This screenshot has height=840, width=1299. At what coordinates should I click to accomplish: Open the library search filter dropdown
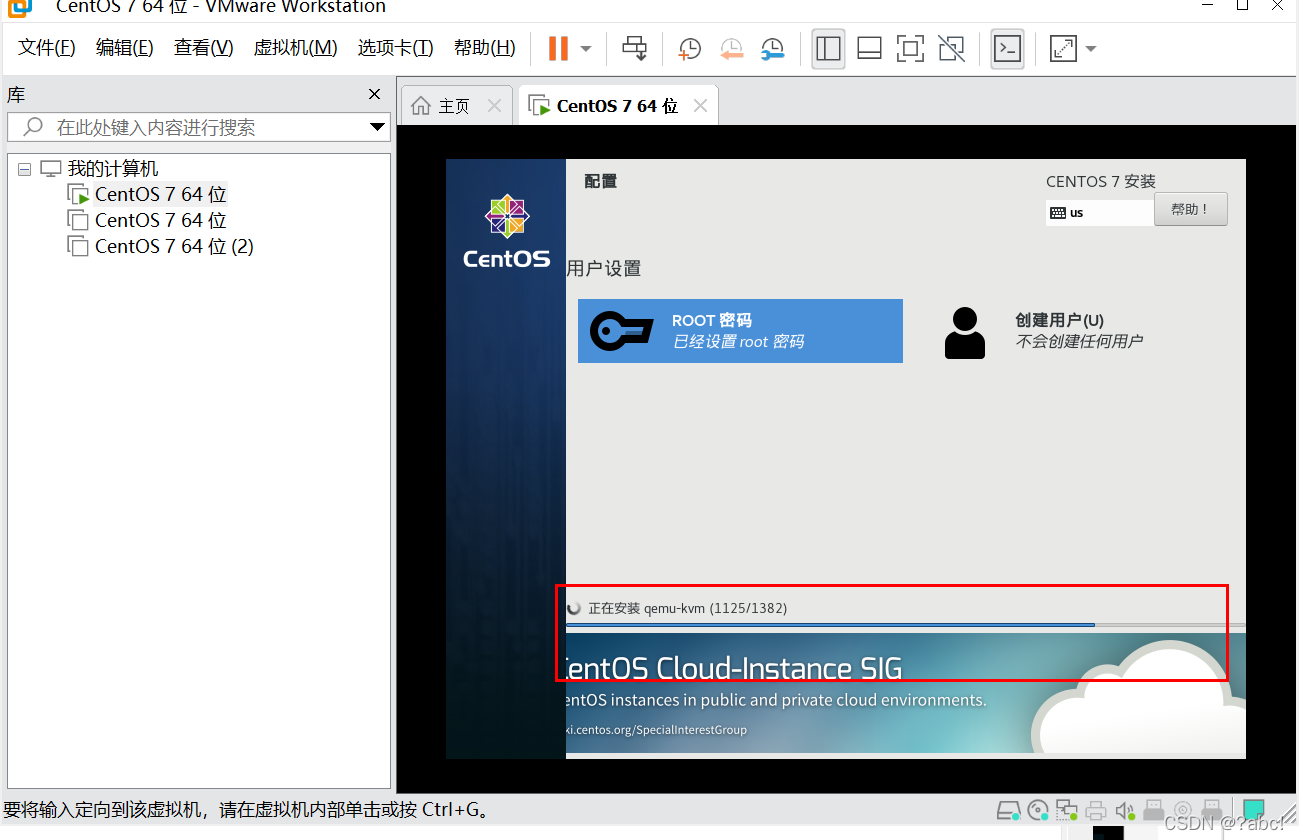click(377, 127)
